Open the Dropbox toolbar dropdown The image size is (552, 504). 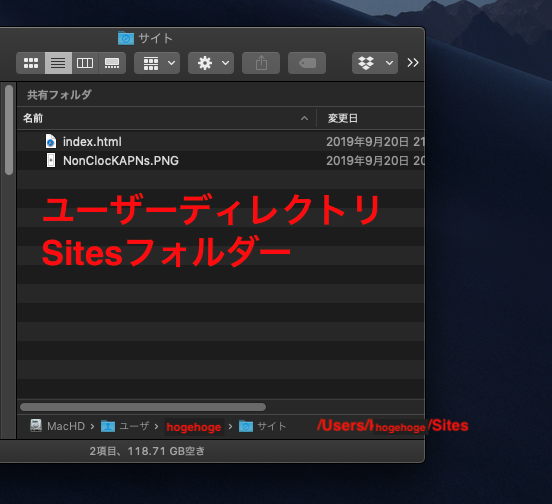coord(375,63)
